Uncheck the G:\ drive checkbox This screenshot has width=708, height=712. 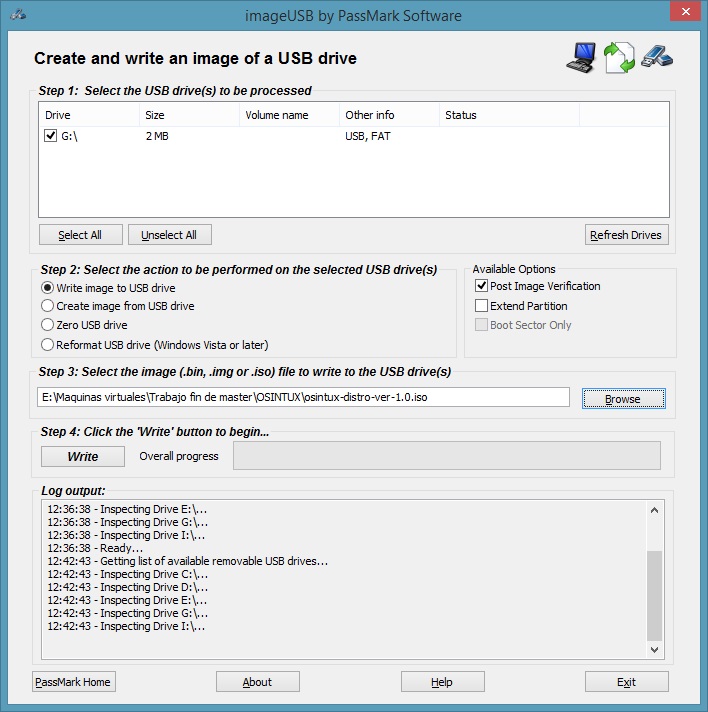(x=51, y=136)
